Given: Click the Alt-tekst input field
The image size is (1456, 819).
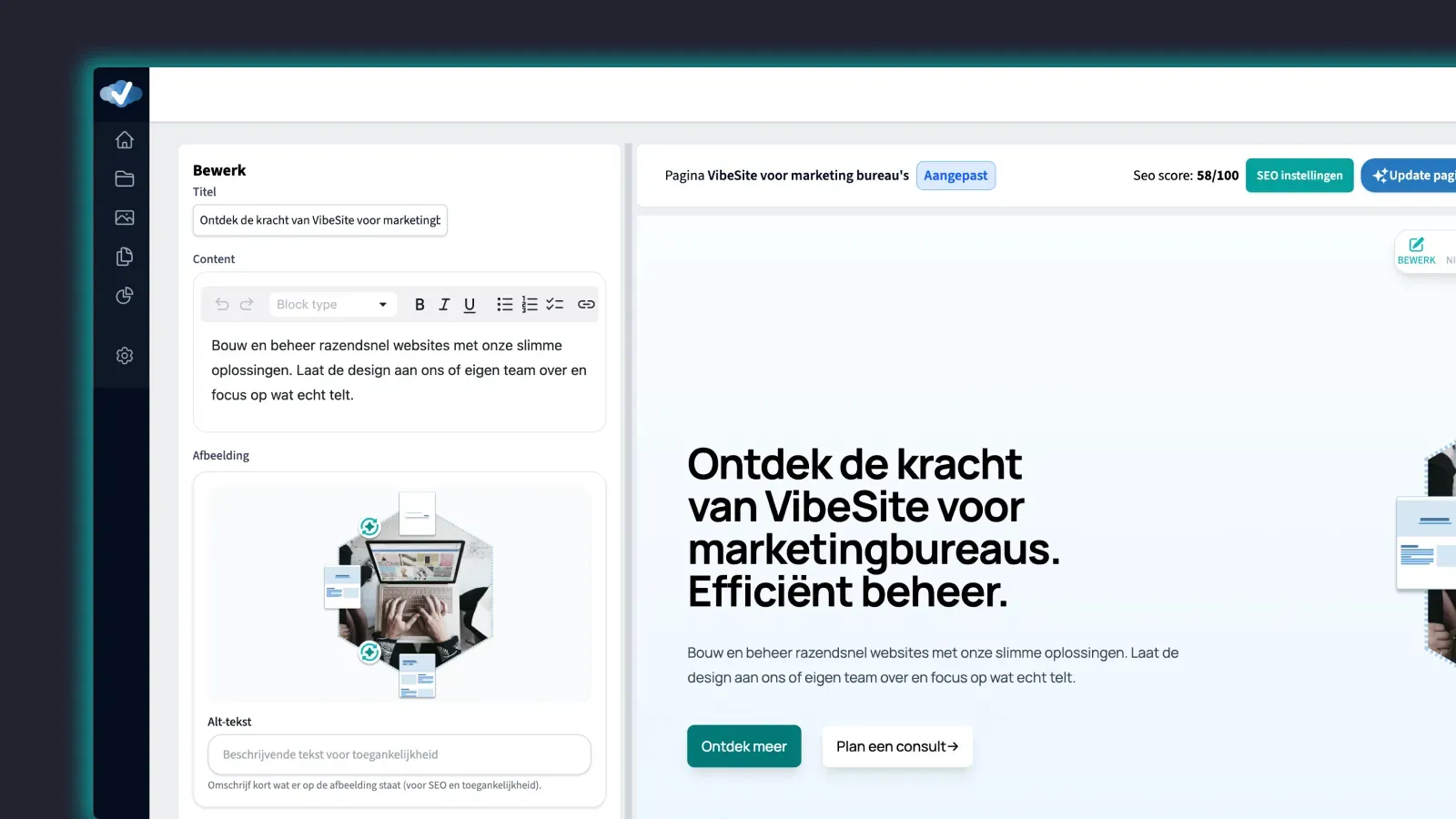Looking at the screenshot, I should (x=399, y=754).
